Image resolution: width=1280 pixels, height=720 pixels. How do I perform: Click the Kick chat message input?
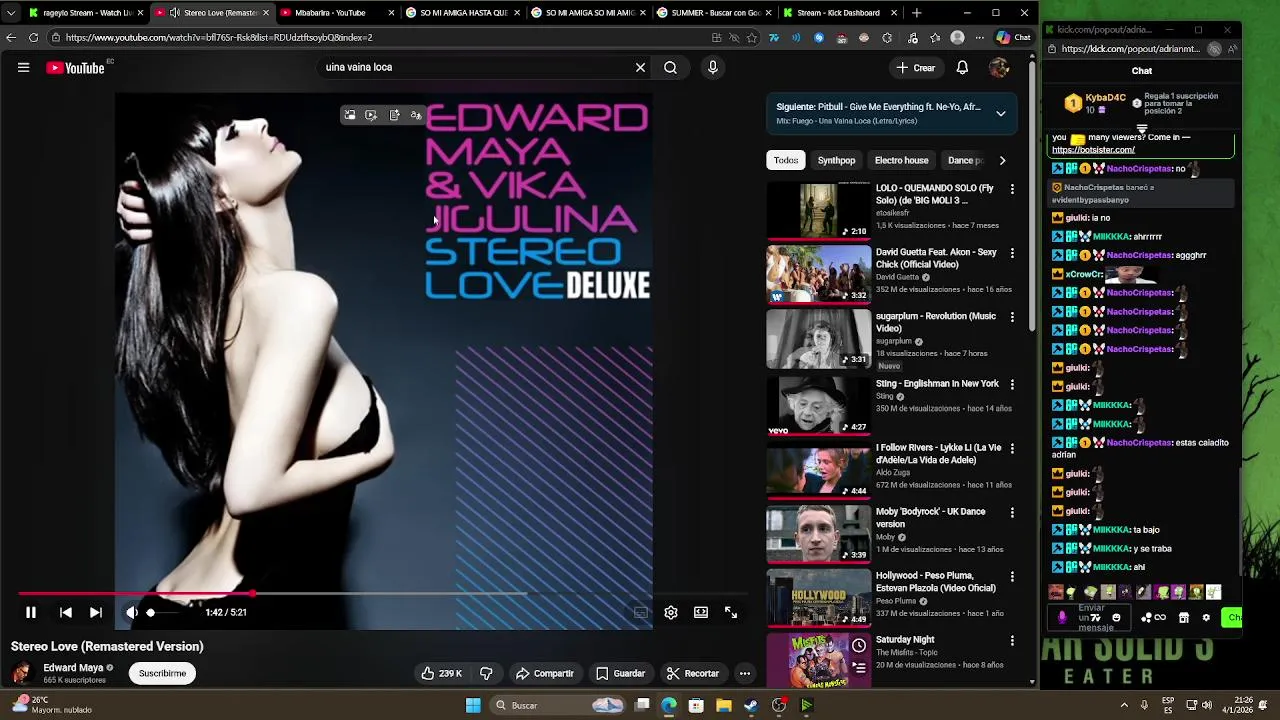click(x=1091, y=618)
